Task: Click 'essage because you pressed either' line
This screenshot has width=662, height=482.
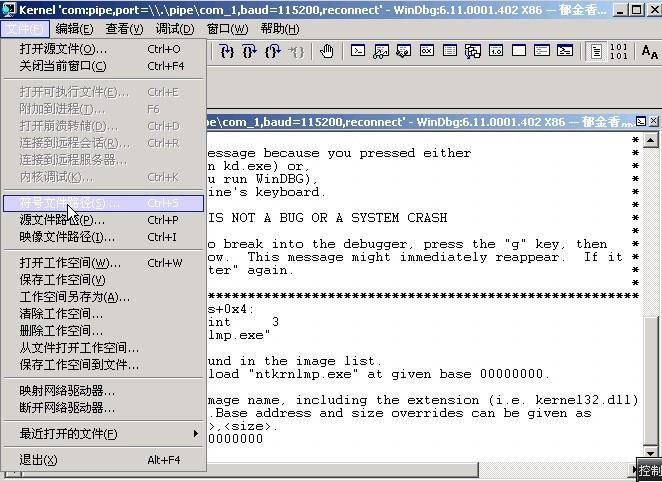Action: 339,153
